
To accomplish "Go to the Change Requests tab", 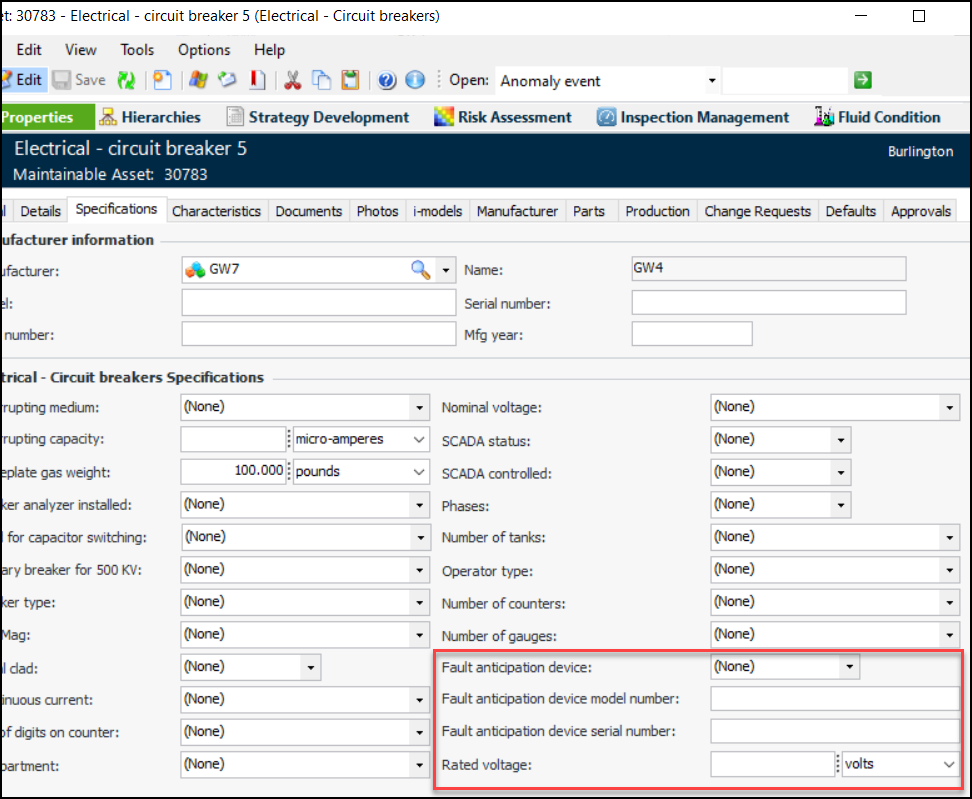I will 757,211.
